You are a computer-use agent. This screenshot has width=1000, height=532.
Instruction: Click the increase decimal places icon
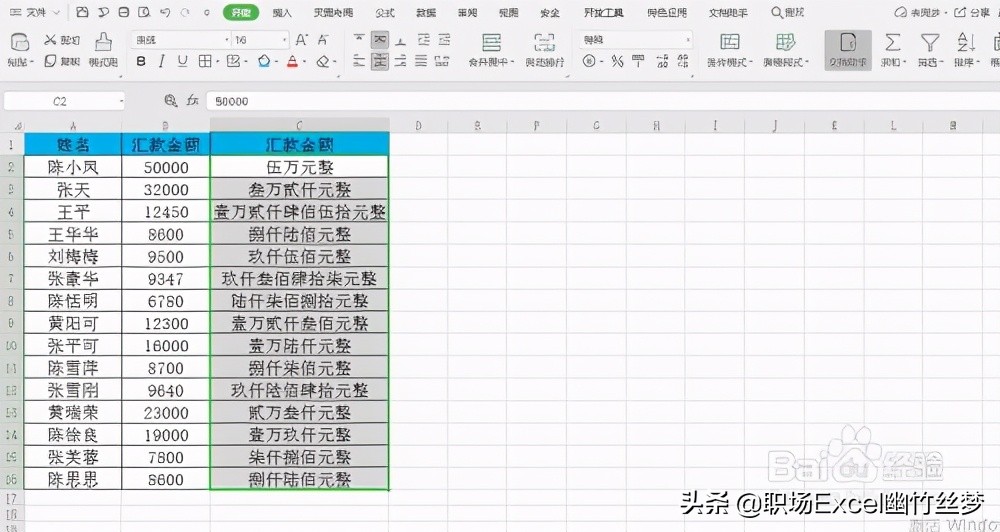(663, 61)
